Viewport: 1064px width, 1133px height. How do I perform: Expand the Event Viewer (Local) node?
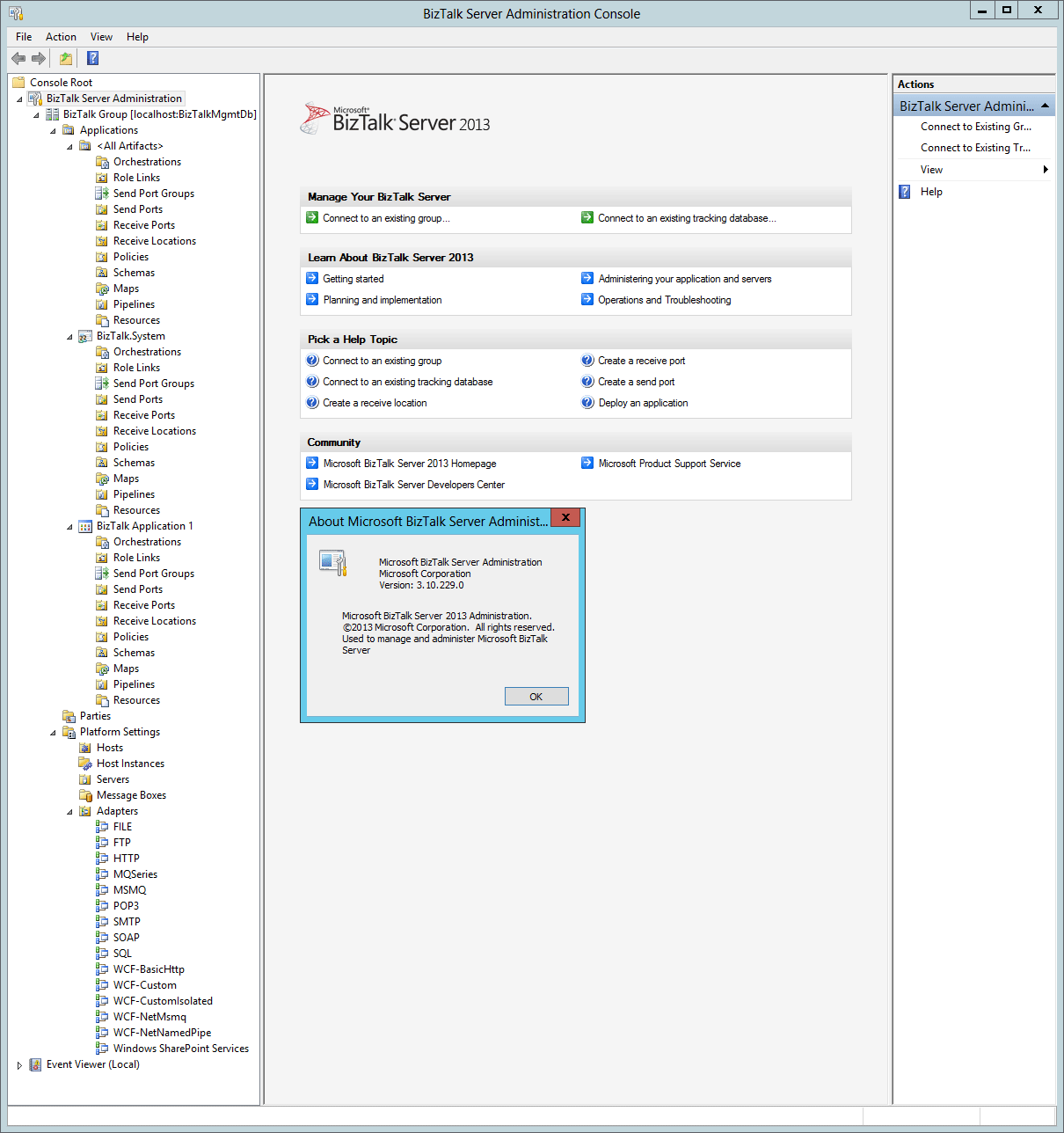coord(19,1065)
